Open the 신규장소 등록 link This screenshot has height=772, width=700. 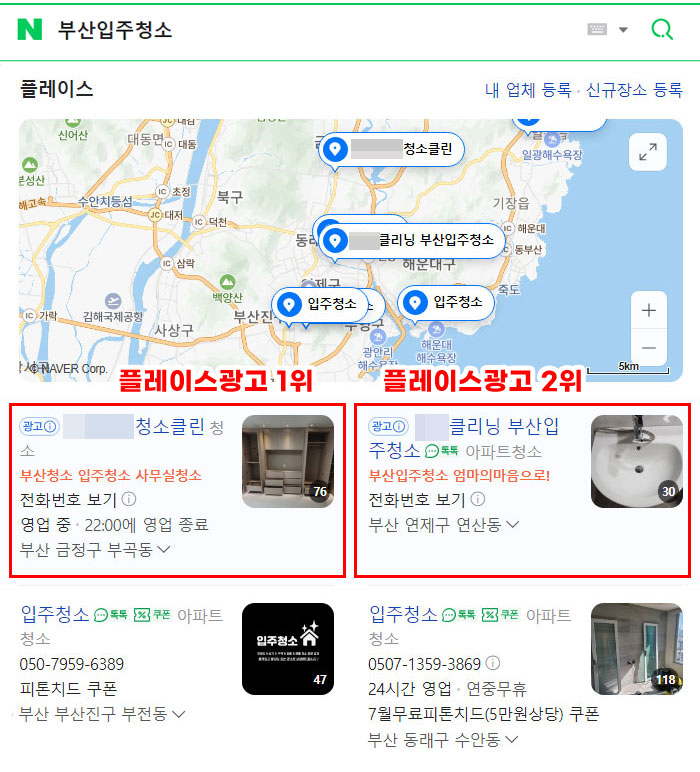(x=634, y=90)
